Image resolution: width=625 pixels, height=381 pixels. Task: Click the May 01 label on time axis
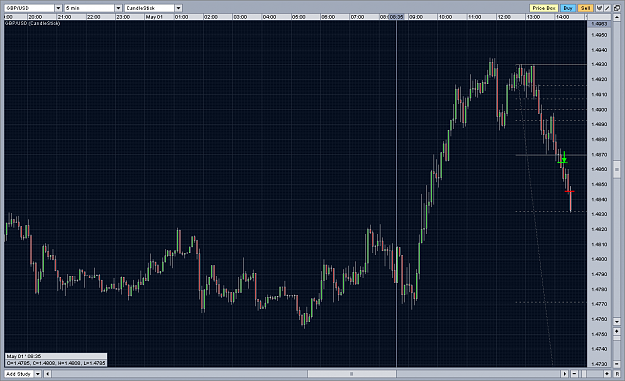point(154,17)
